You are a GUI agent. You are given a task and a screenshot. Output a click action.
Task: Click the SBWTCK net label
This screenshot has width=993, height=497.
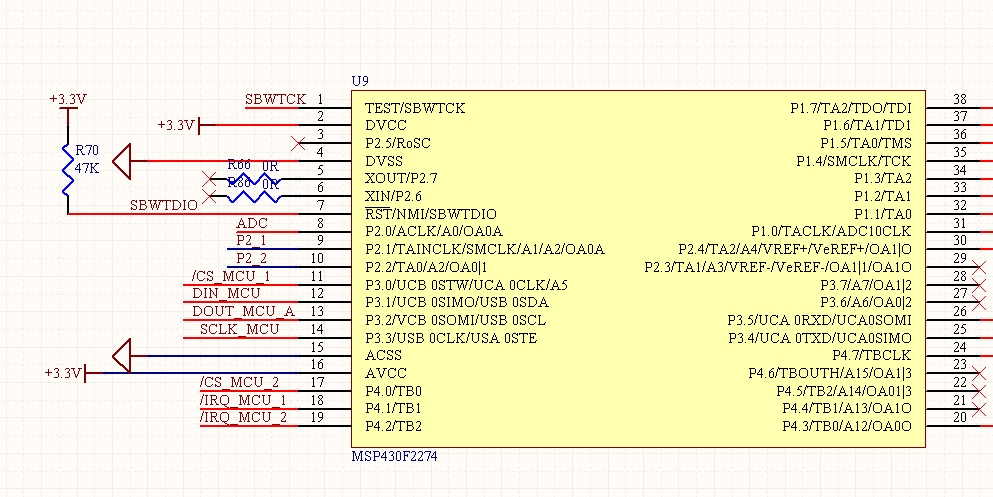(x=275, y=99)
